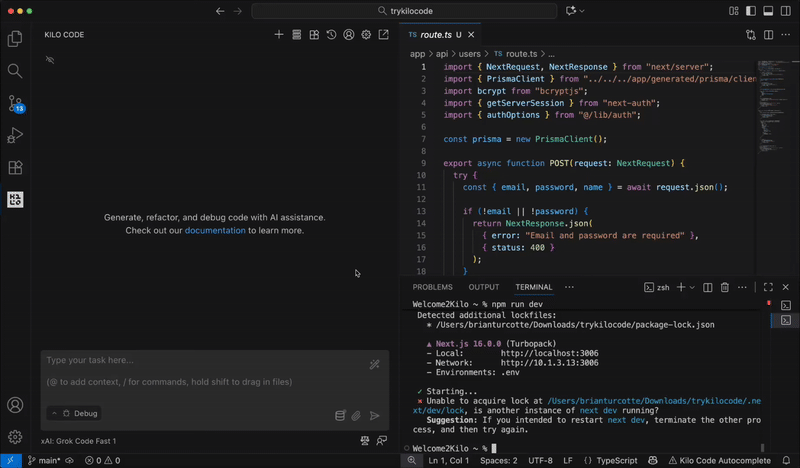Open Kilo Code settings gear in panel header
The image size is (800, 468).
(x=366, y=35)
